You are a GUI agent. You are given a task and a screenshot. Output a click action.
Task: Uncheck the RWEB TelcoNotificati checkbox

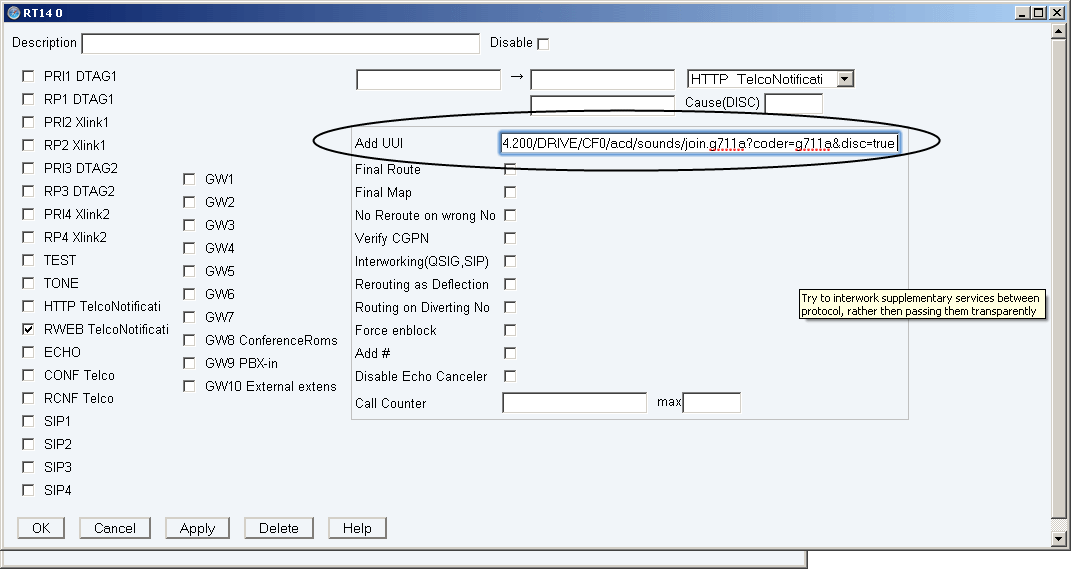coord(28,329)
